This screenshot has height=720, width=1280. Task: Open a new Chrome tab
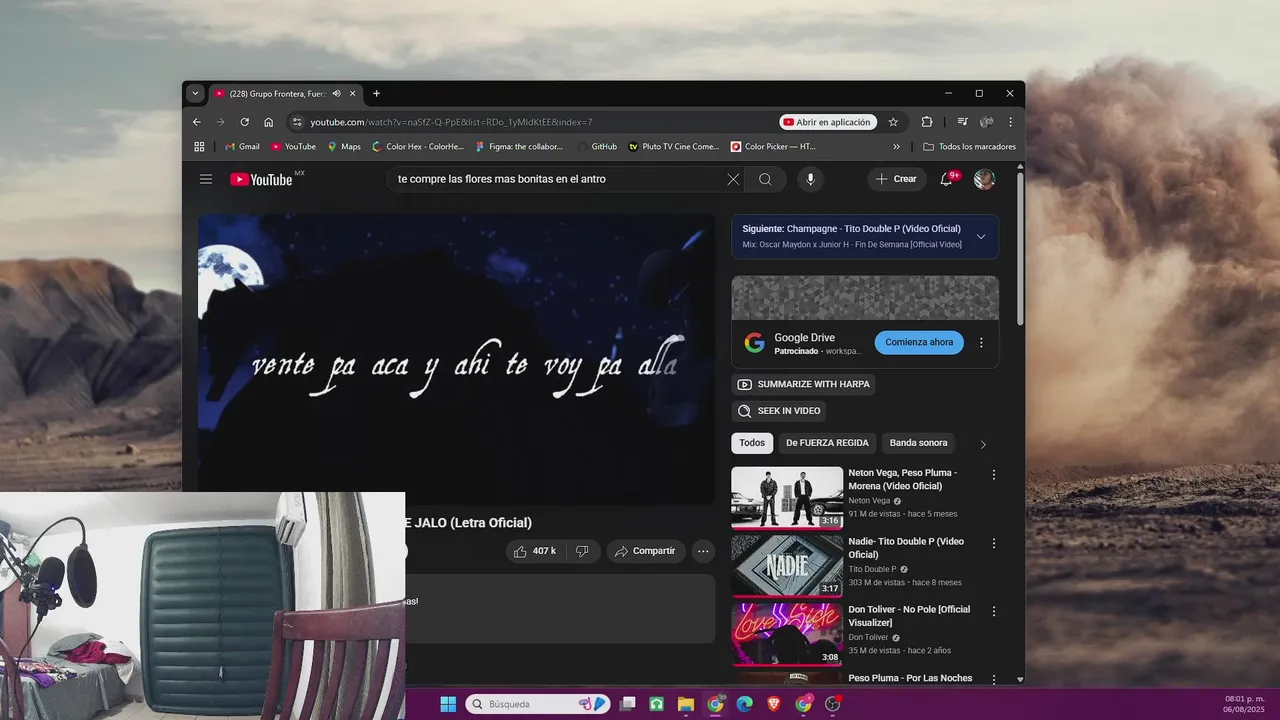click(376, 93)
